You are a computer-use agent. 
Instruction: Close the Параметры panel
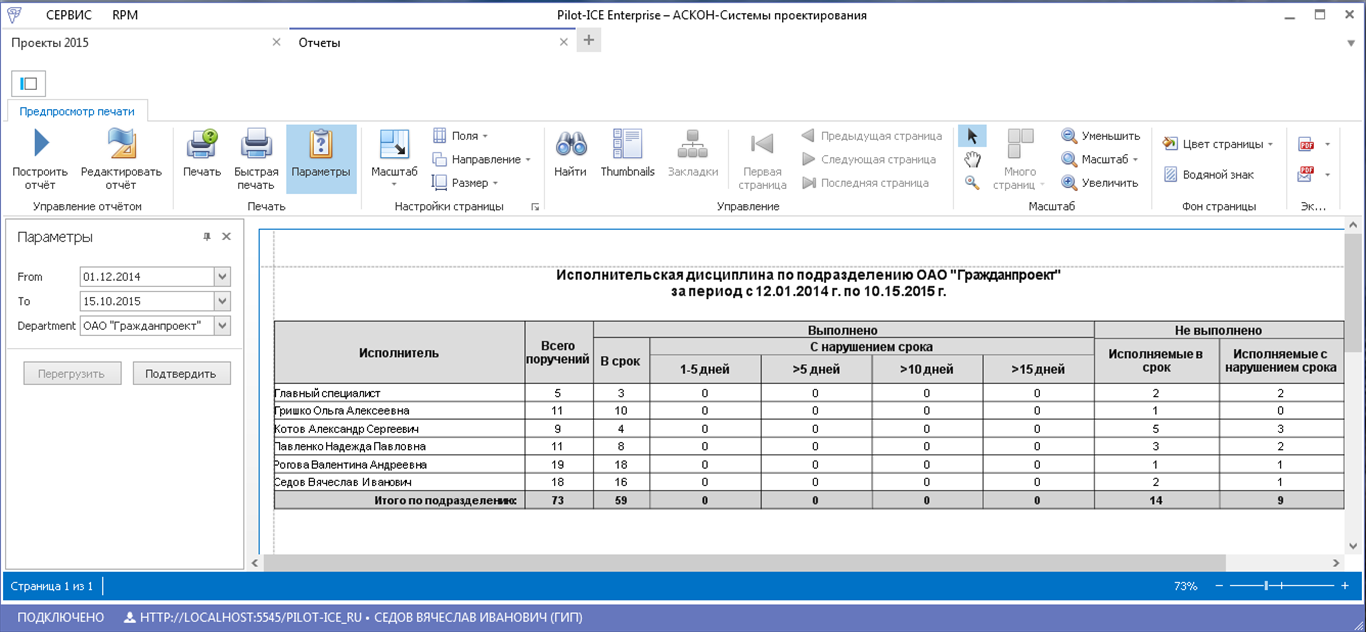click(226, 237)
